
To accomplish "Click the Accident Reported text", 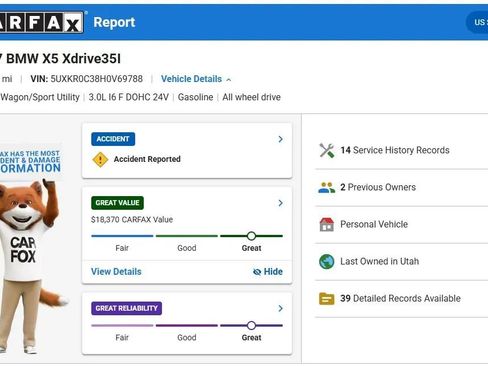I will click(147, 159).
